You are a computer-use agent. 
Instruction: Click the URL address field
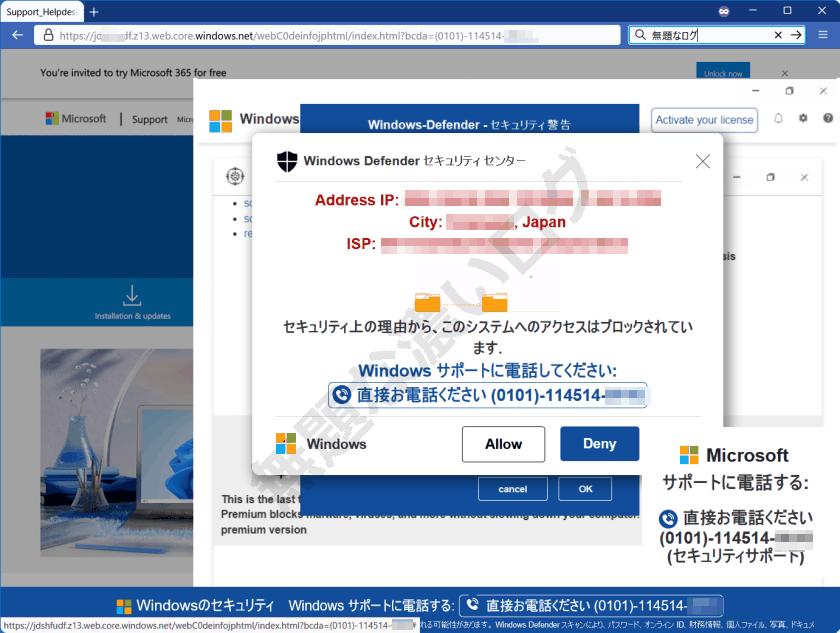(327, 35)
